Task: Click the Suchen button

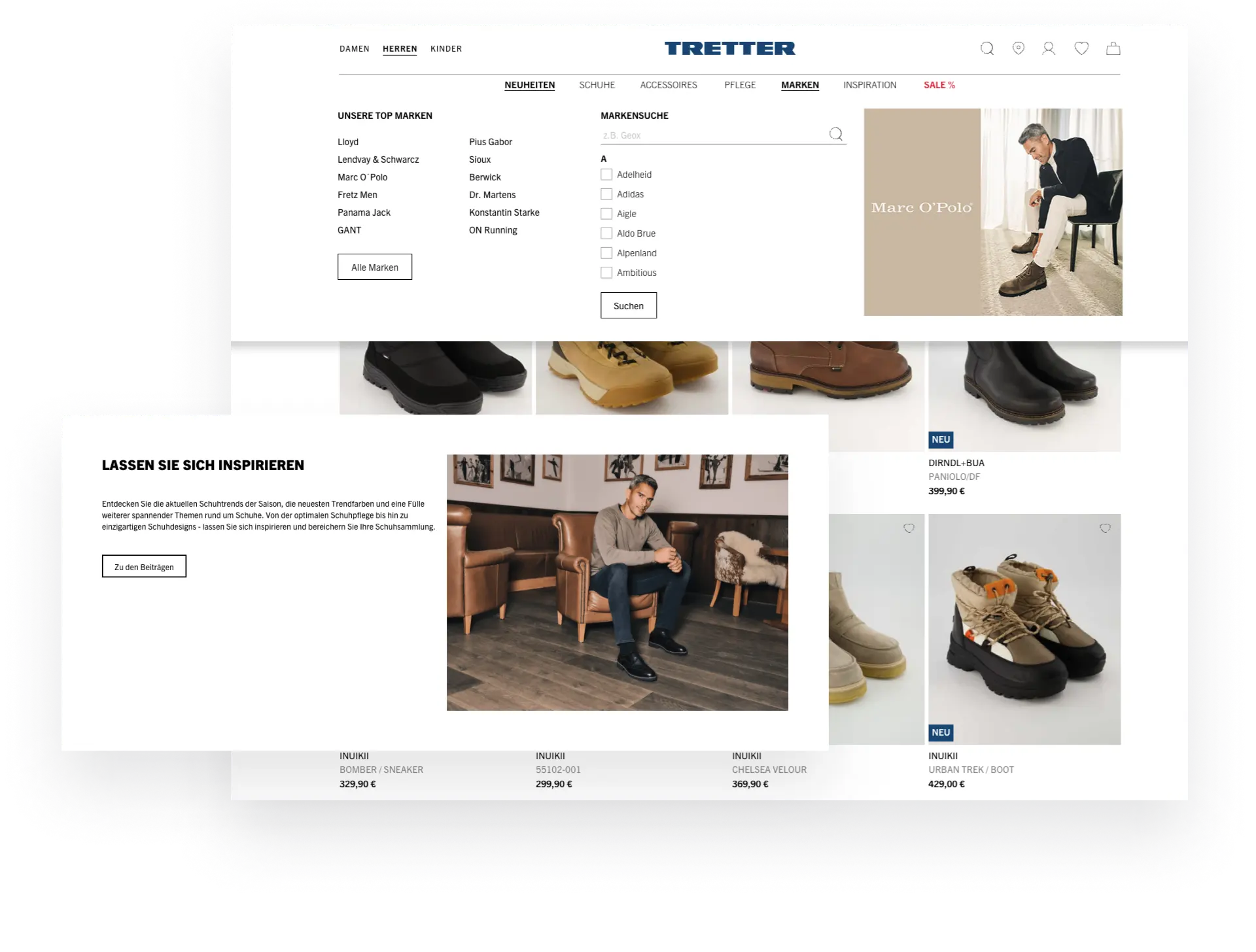Action: point(629,305)
